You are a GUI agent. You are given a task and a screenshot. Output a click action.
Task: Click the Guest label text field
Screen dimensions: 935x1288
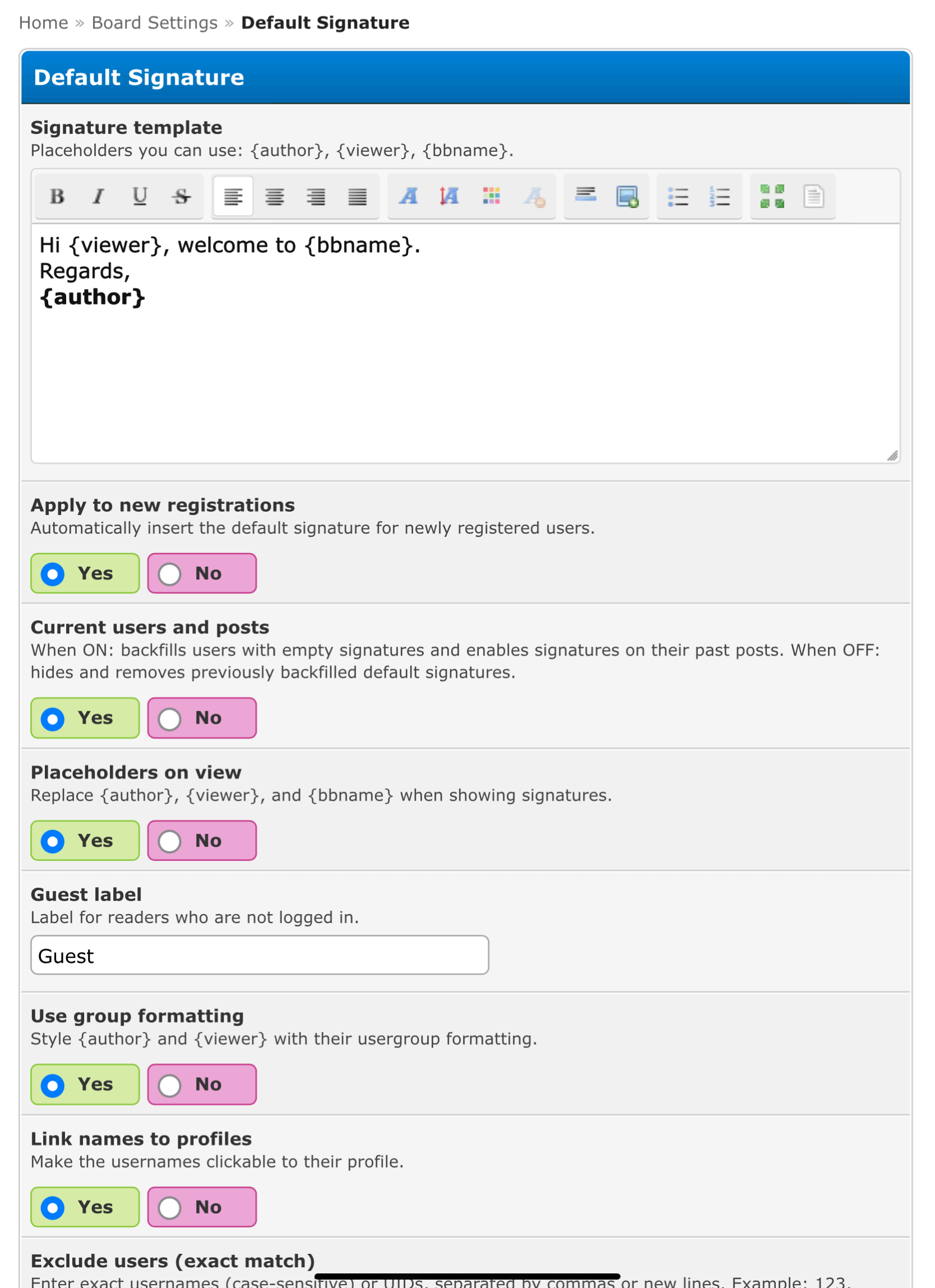pyautogui.click(x=260, y=956)
